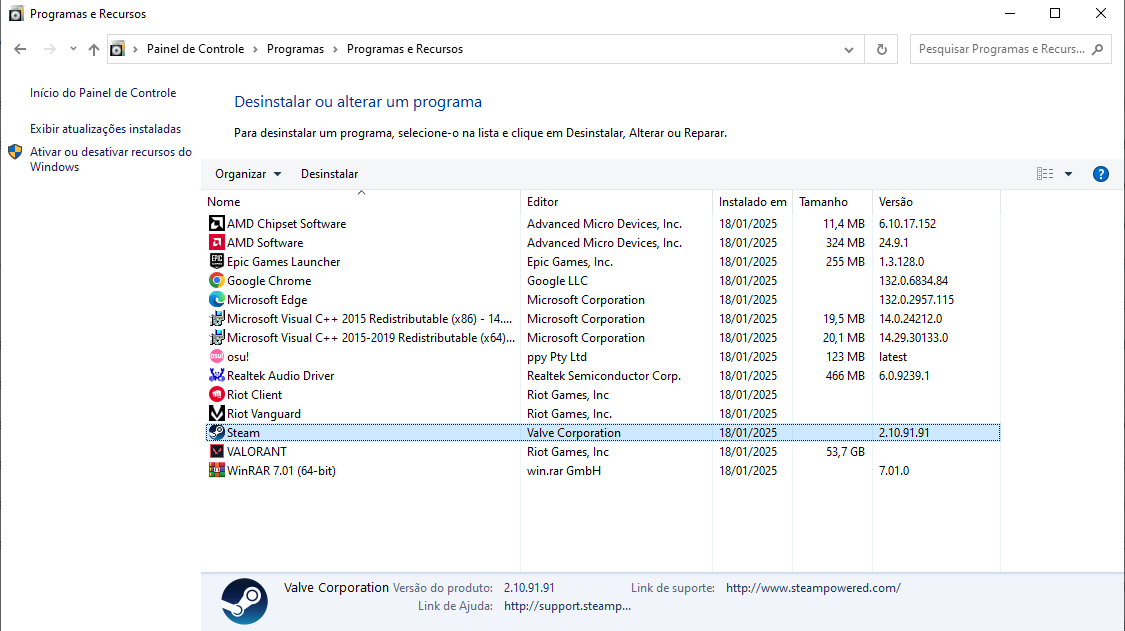Click Painel de Controle breadcrumb
Viewport: 1125px width, 631px height.
pos(195,49)
